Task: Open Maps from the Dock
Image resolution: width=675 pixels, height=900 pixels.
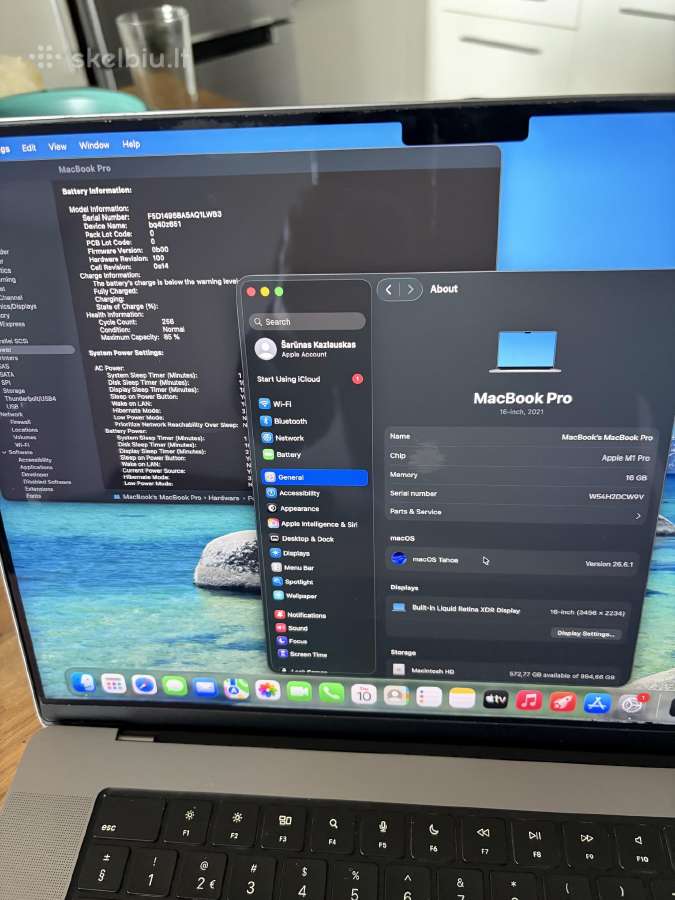Action: click(x=236, y=688)
